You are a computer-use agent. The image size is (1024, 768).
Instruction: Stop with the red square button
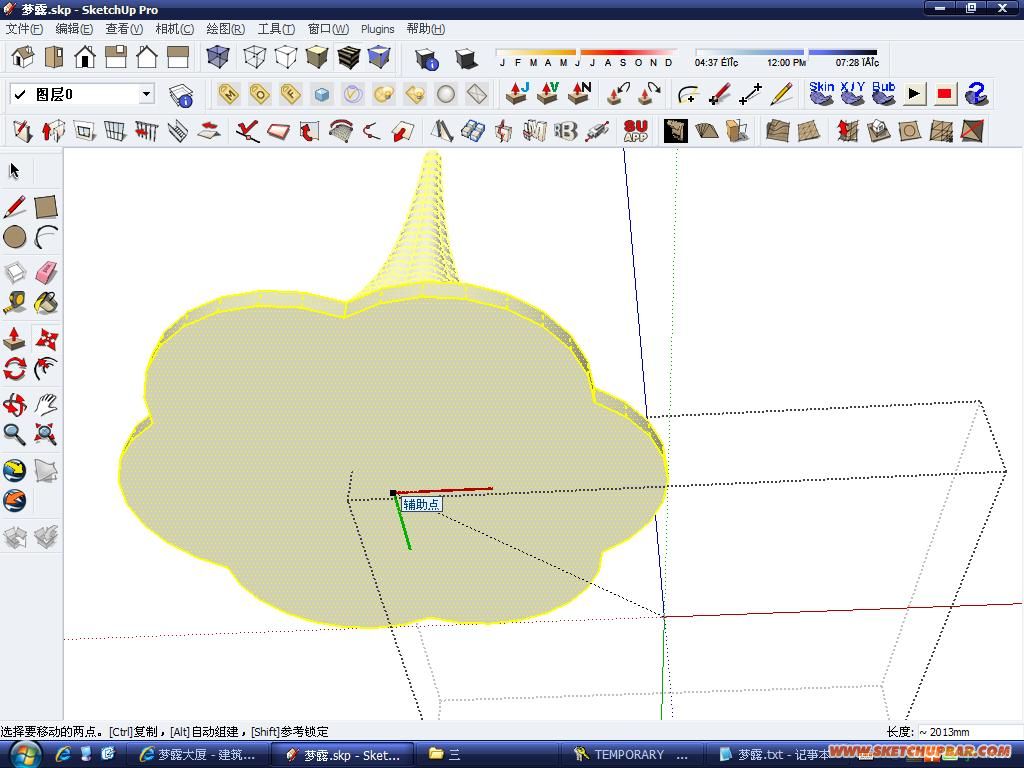[x=944, y=94]
